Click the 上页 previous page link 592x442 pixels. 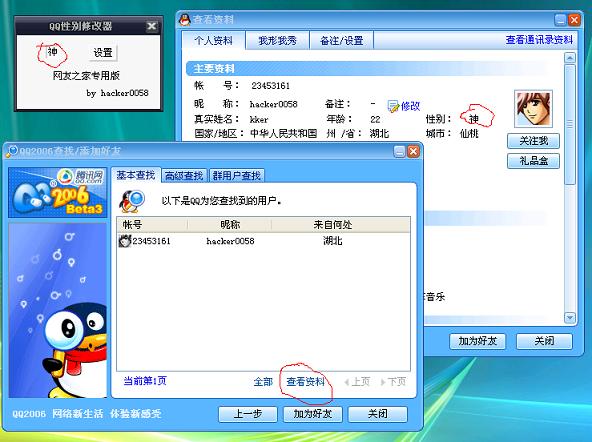(x=357, y=382)
